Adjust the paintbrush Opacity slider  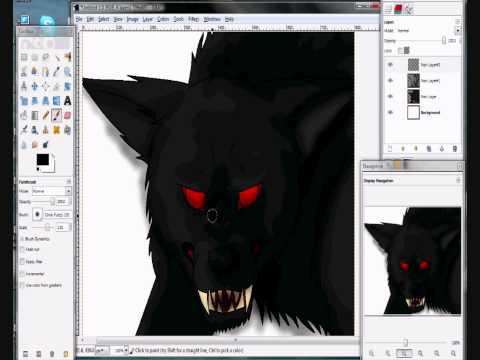pyautogui.click(x=43, y=202)
